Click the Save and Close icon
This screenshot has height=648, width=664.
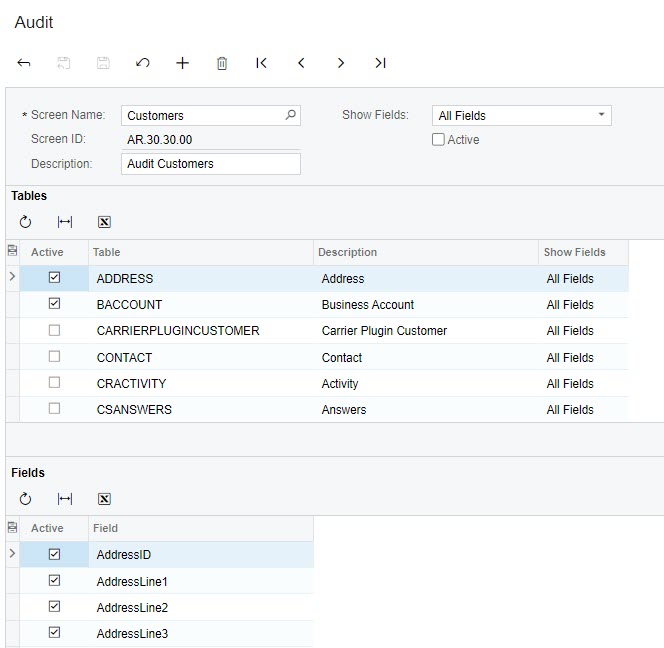64,63
